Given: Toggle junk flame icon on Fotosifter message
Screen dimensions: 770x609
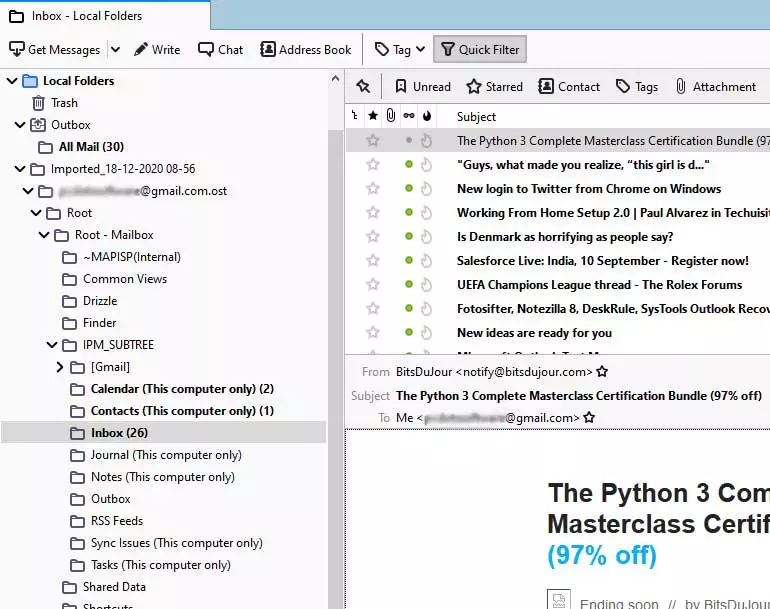Looking at the screenshot, I should pos(426,309).
